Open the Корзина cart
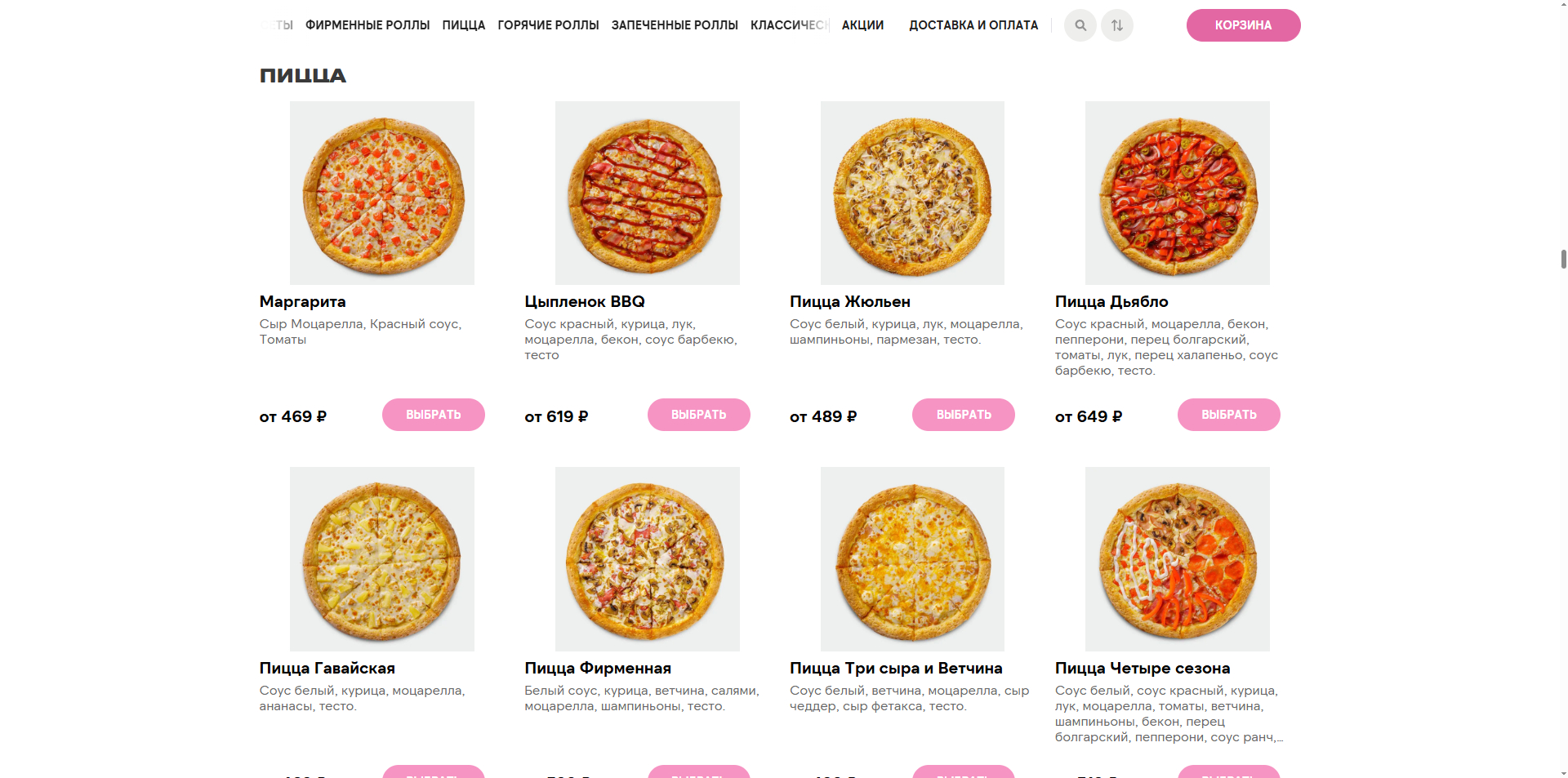 pyautogui.click(x=1242, y=25)
